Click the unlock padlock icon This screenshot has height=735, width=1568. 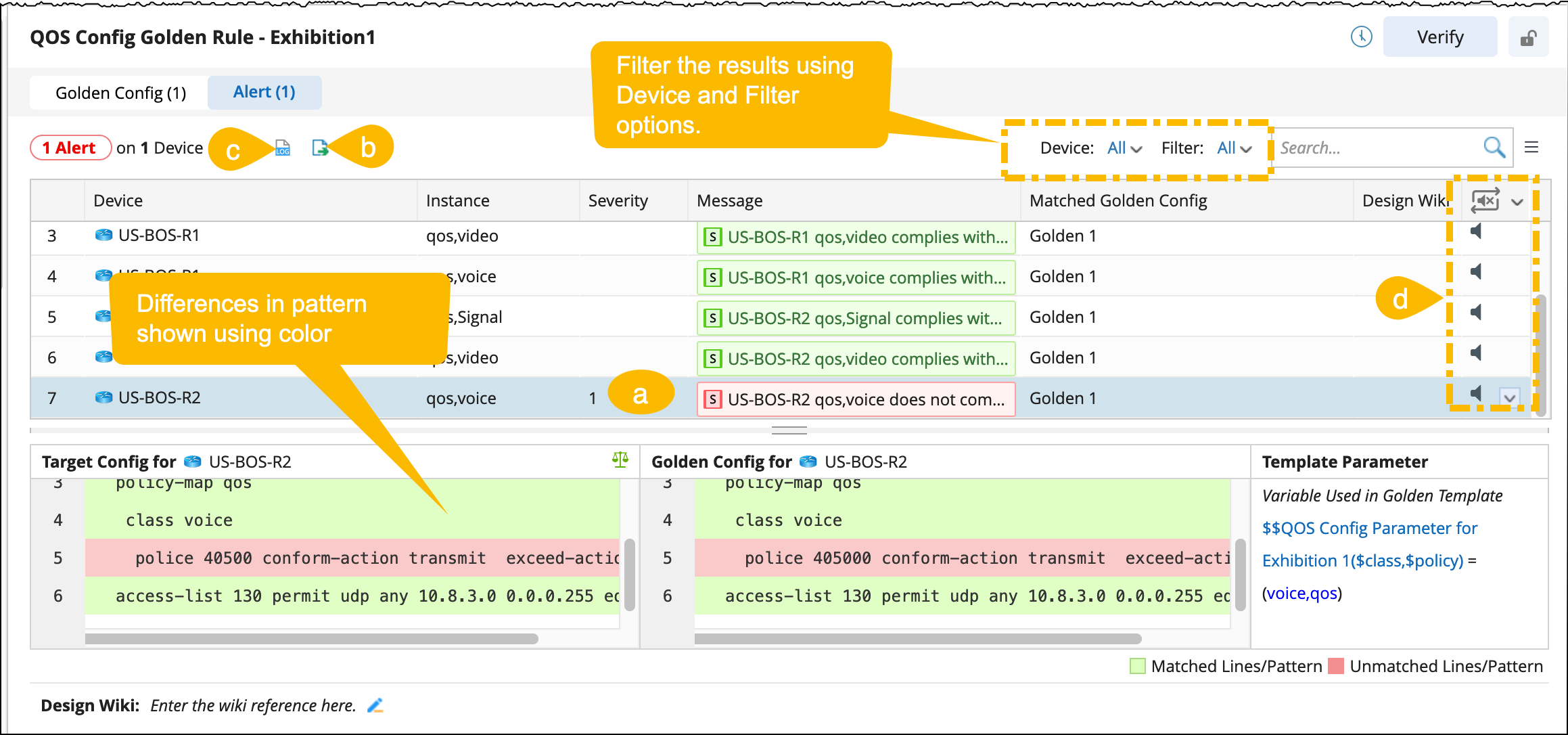point(1528,38)
